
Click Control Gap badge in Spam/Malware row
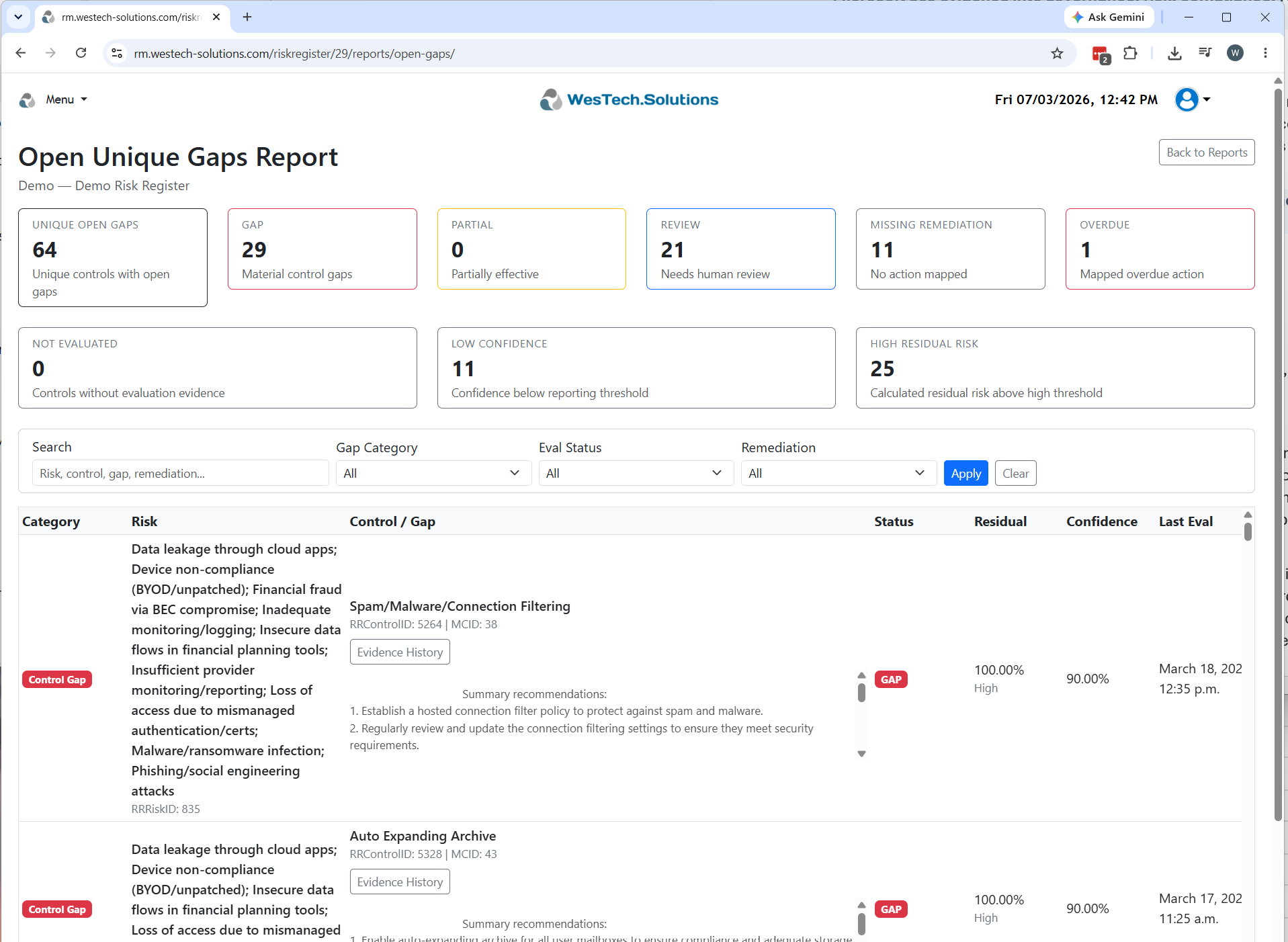coord(57,679)
